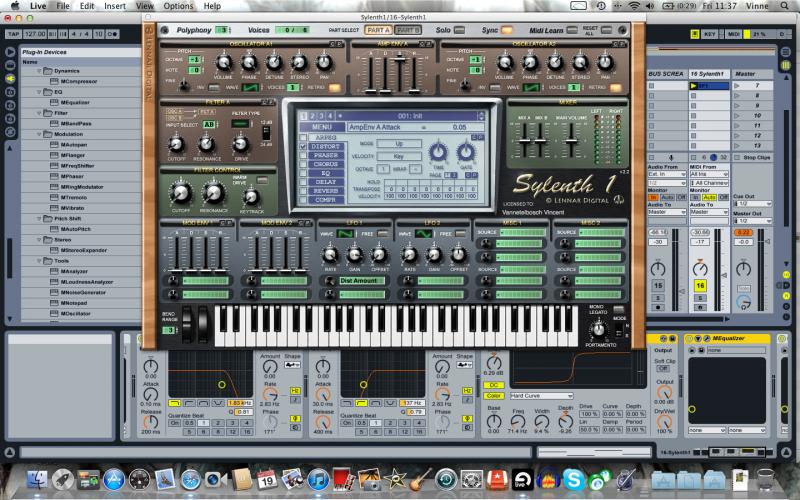Viewport: 800px width, 500px height.
Task: Enable the PHASER effect checkbox
Action: (304, 155)
